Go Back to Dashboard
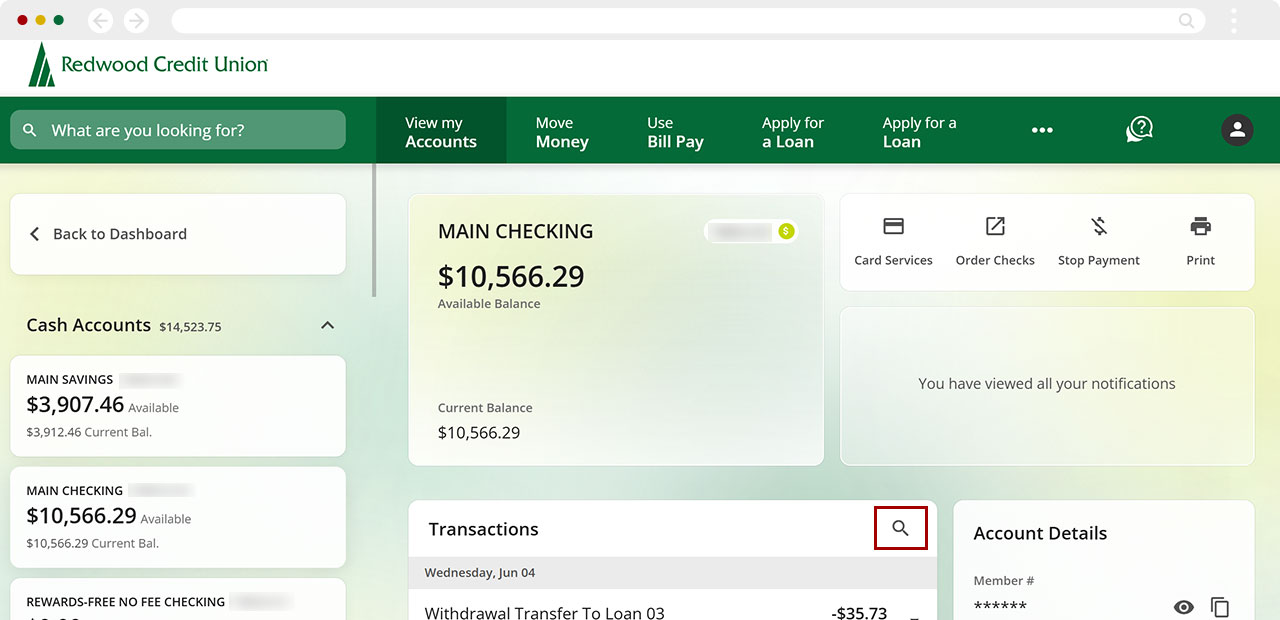This screenshot has width=1280, height=620. click(x=178, y=234)
